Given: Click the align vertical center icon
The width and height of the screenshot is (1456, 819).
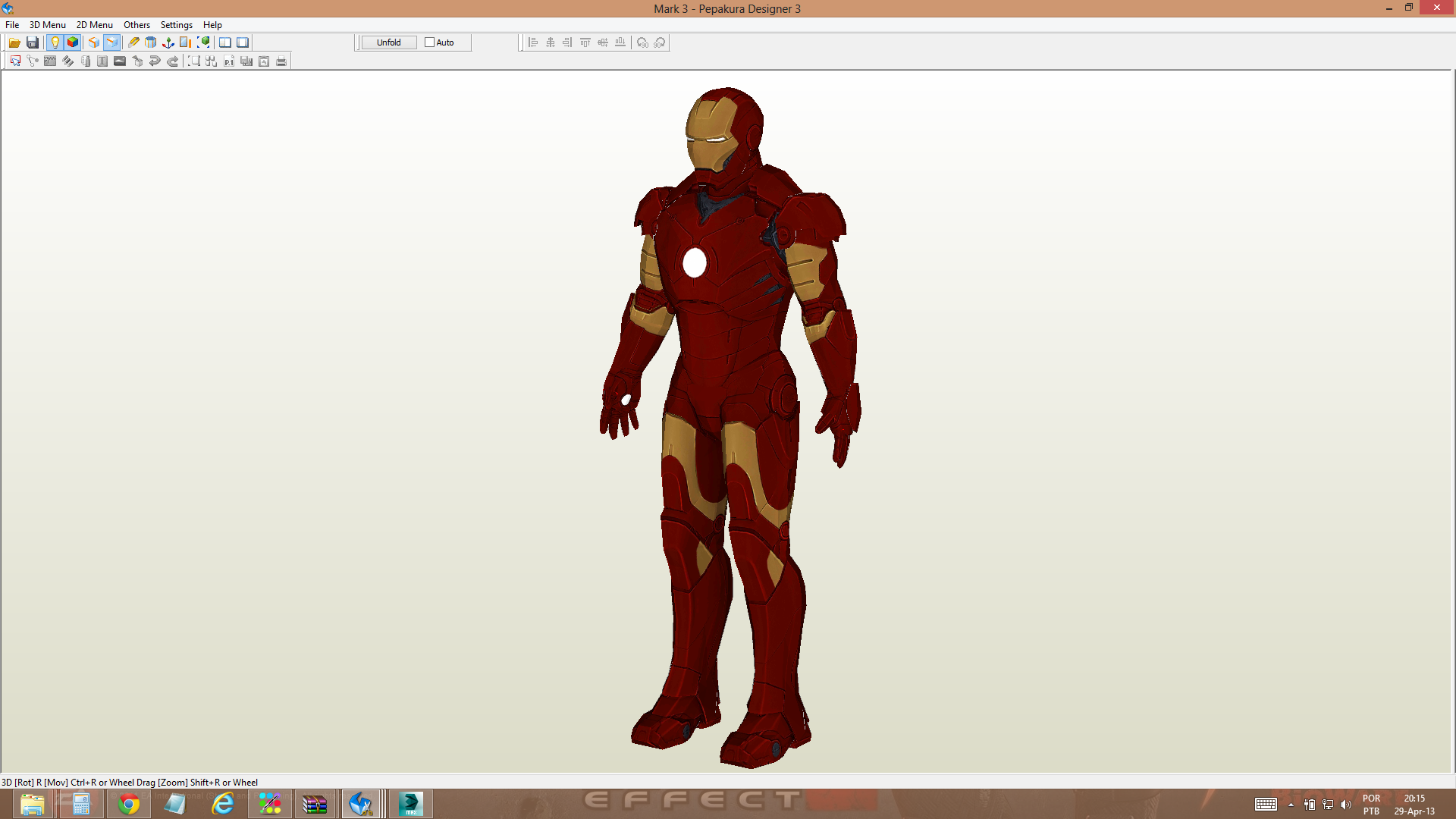Looking at the screenshot, I should [x=603, y=42].
